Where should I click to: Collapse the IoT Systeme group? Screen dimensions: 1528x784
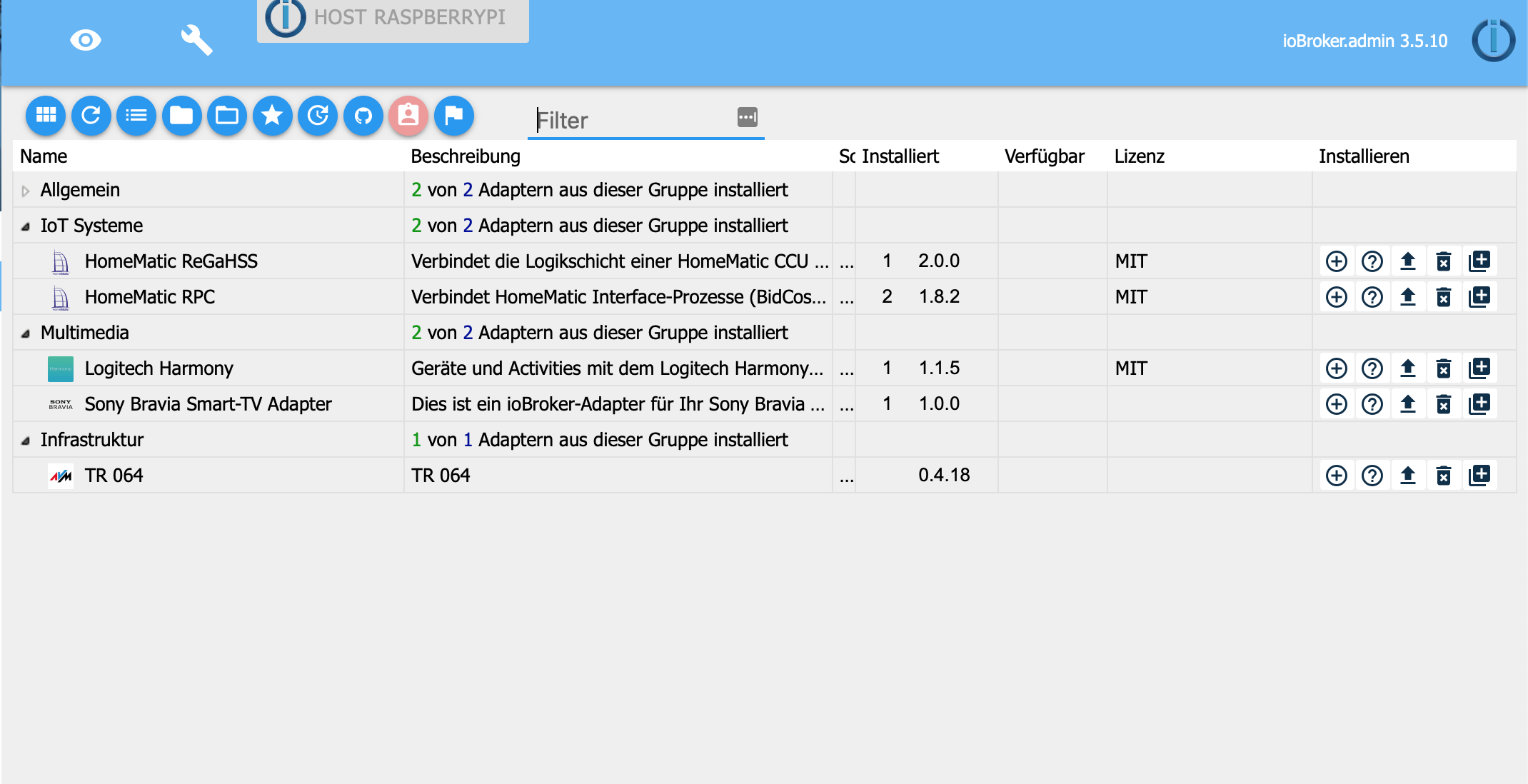click(x=26, y=225)
